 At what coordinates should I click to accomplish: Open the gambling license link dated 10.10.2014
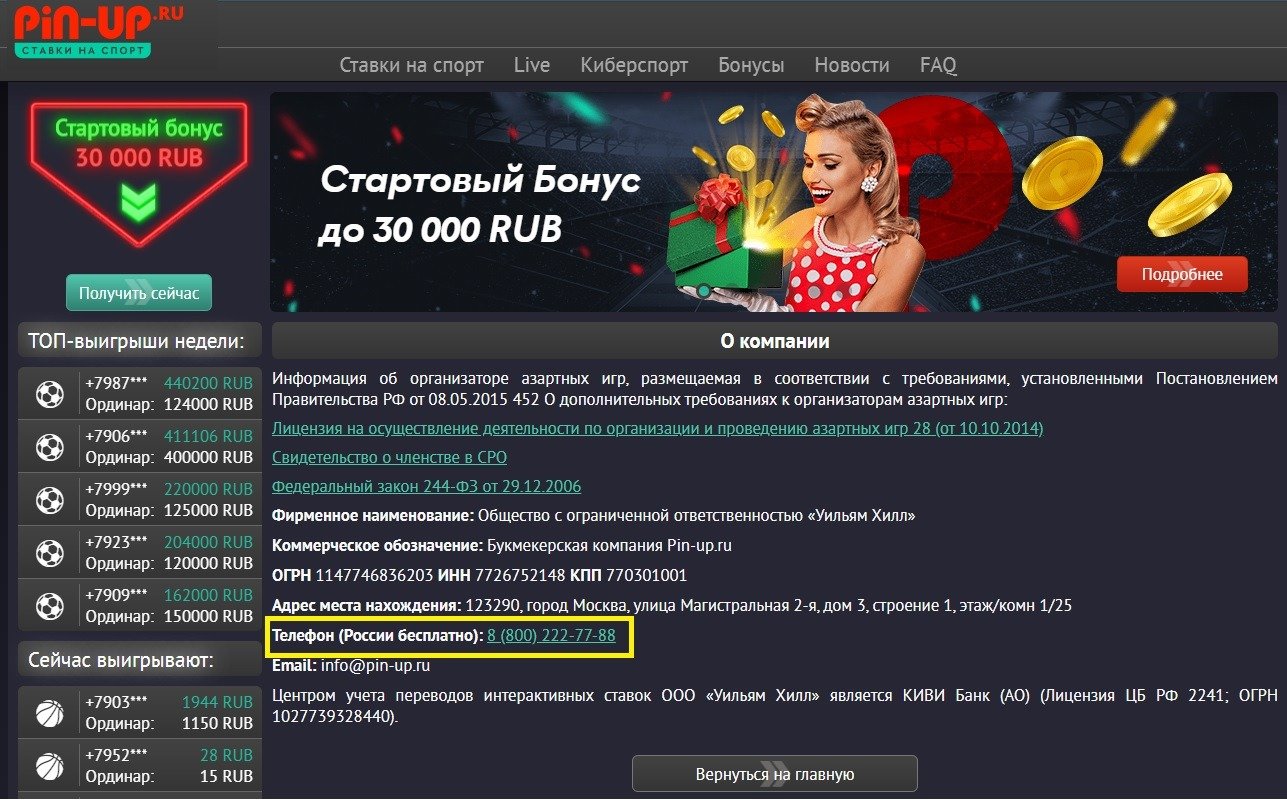coord(657,428)
